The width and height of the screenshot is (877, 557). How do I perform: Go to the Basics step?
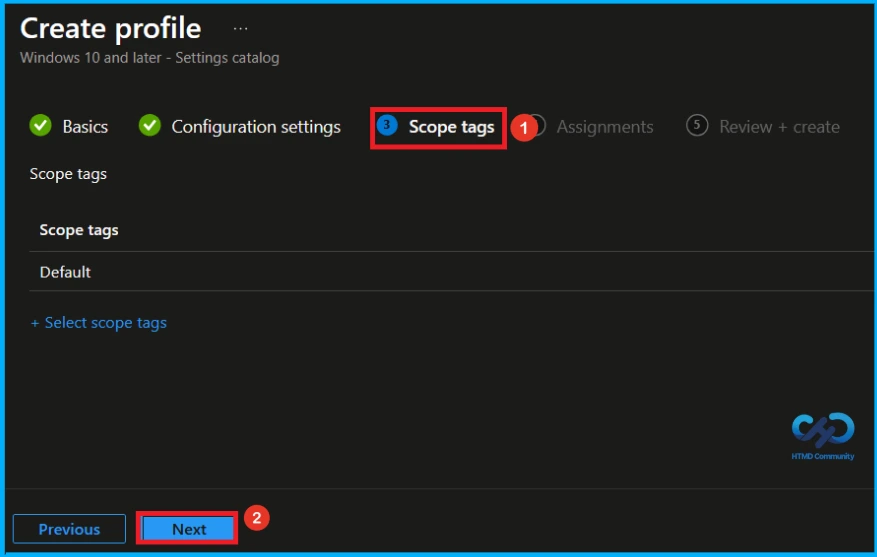(x=85, y=127)
